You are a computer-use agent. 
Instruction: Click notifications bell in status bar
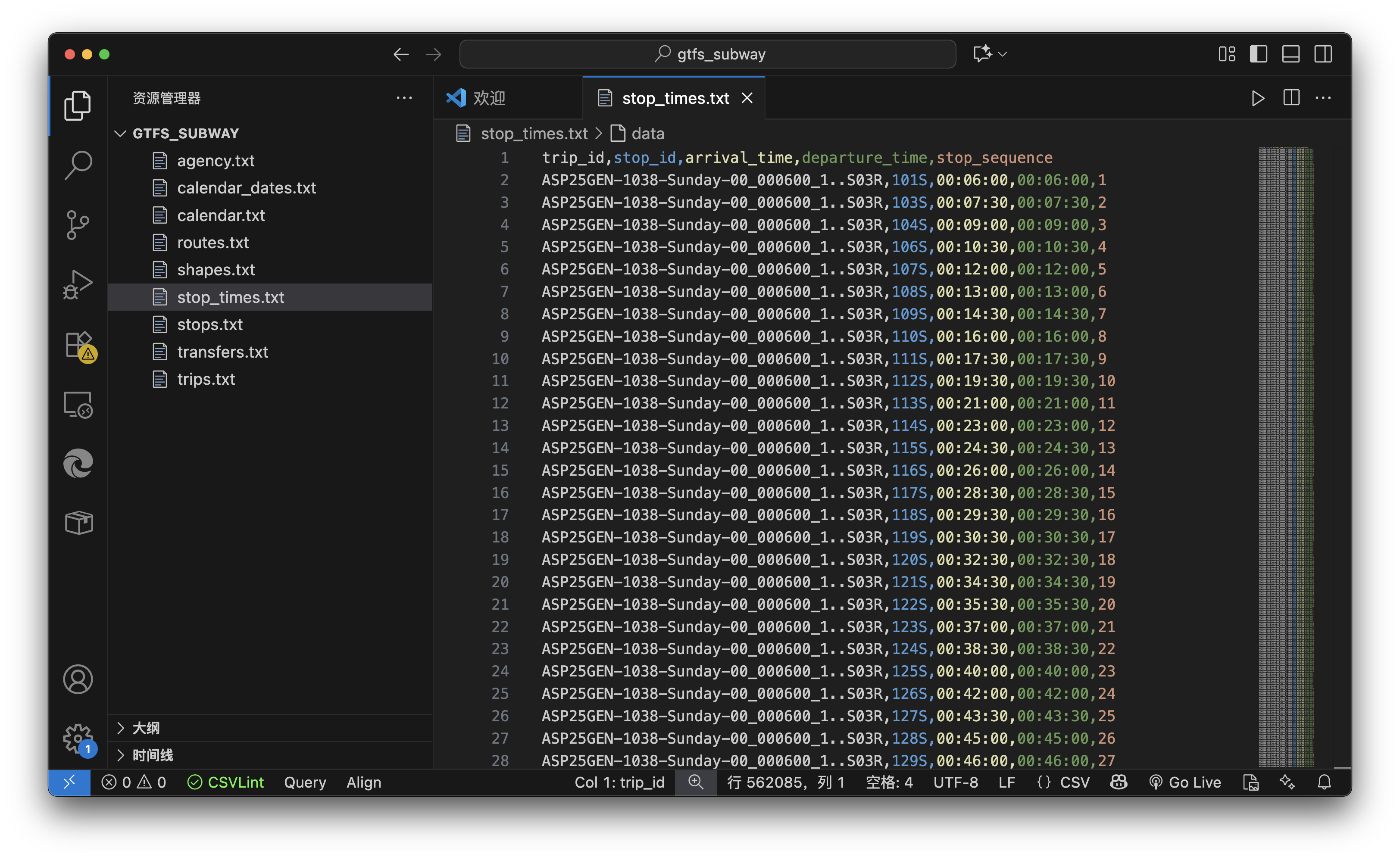tap(1324, 782)
